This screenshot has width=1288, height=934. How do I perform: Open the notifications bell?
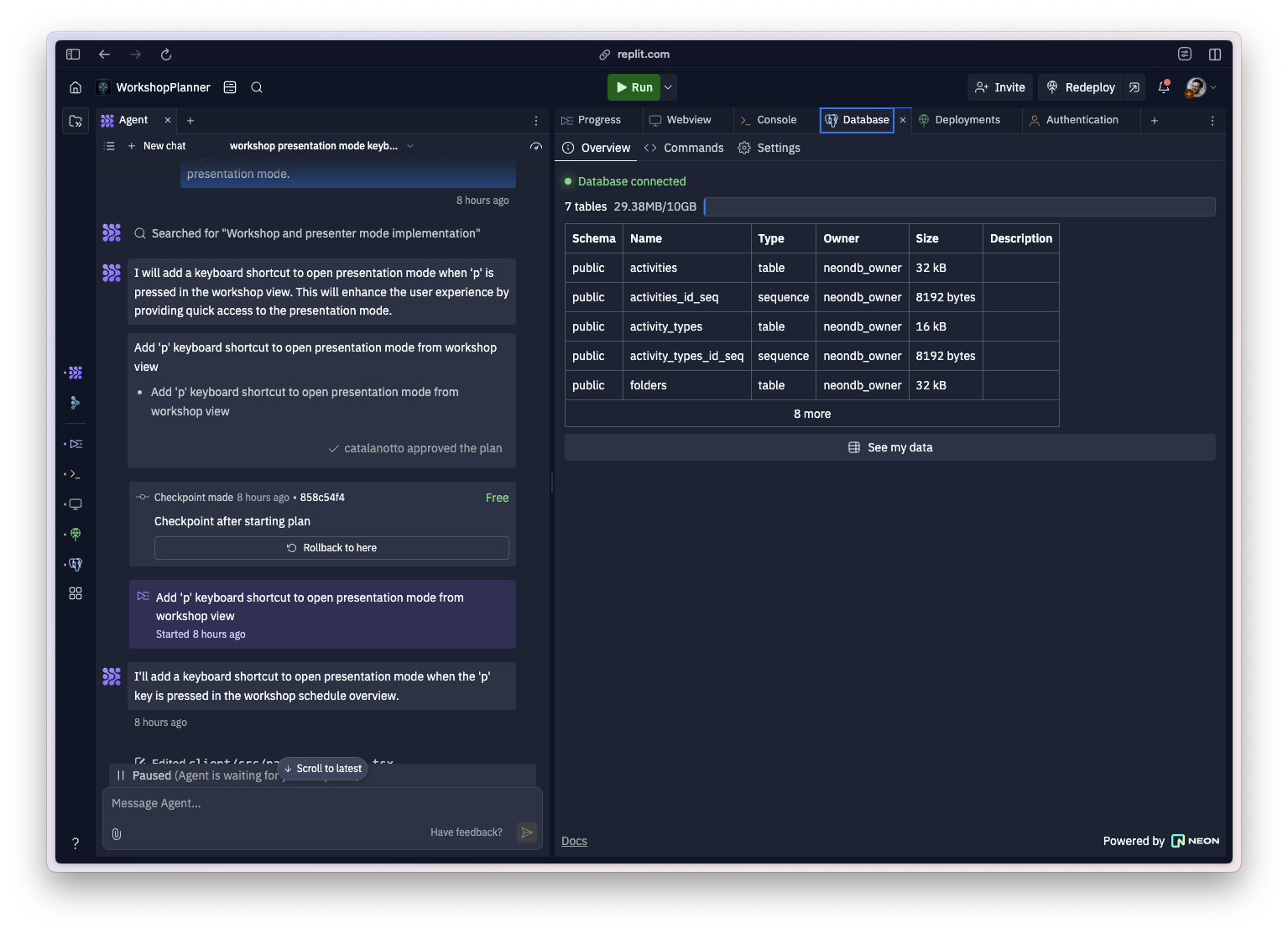coord(1164,87)
